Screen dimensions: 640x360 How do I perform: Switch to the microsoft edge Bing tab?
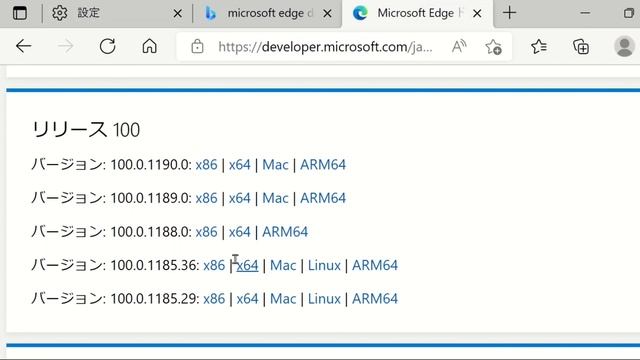tap(268, 13)
